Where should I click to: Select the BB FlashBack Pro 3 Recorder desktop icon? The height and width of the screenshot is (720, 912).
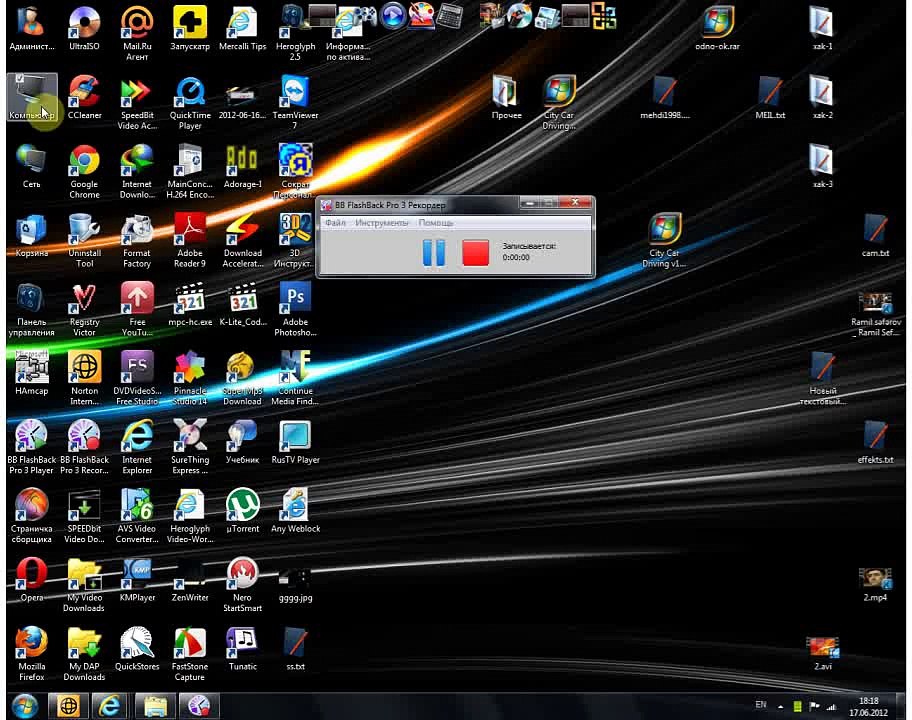click(x=84, y=448)
